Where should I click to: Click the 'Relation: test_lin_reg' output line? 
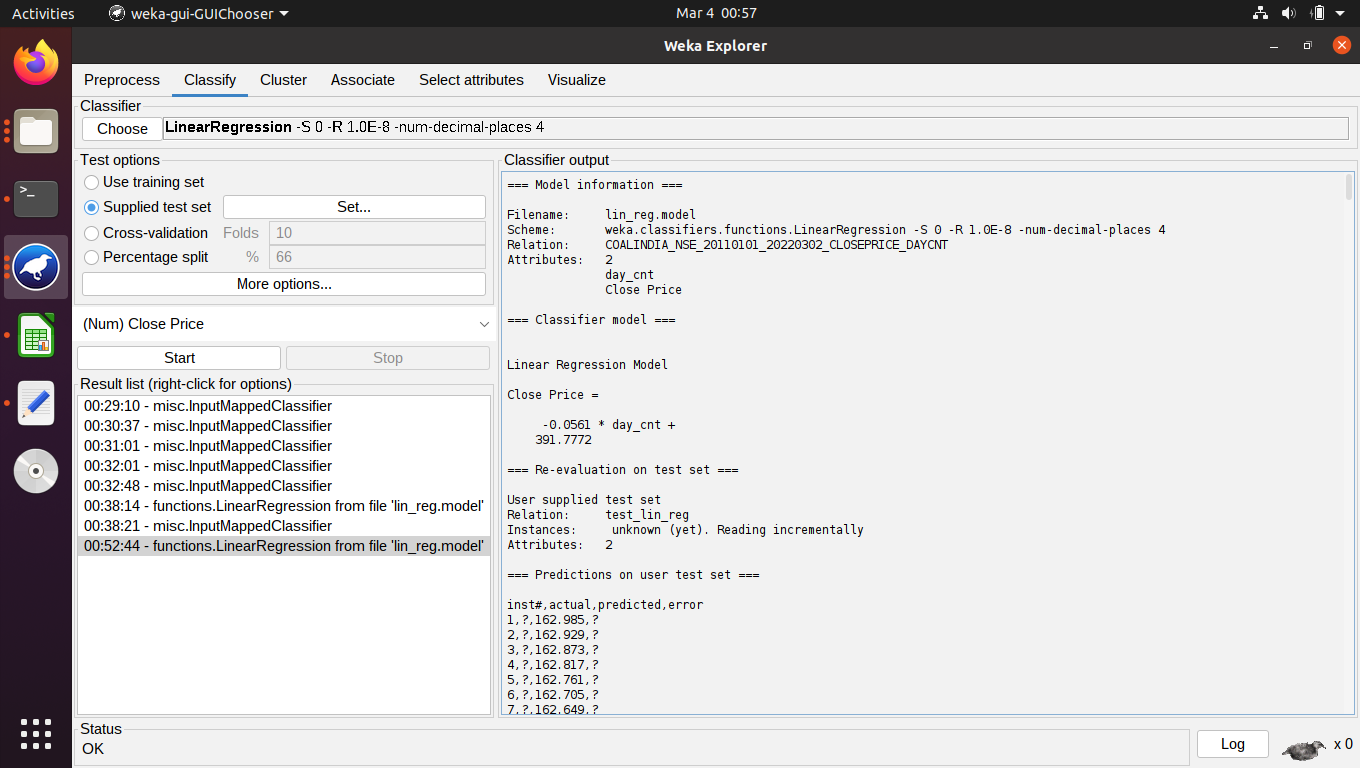point(598,515)
